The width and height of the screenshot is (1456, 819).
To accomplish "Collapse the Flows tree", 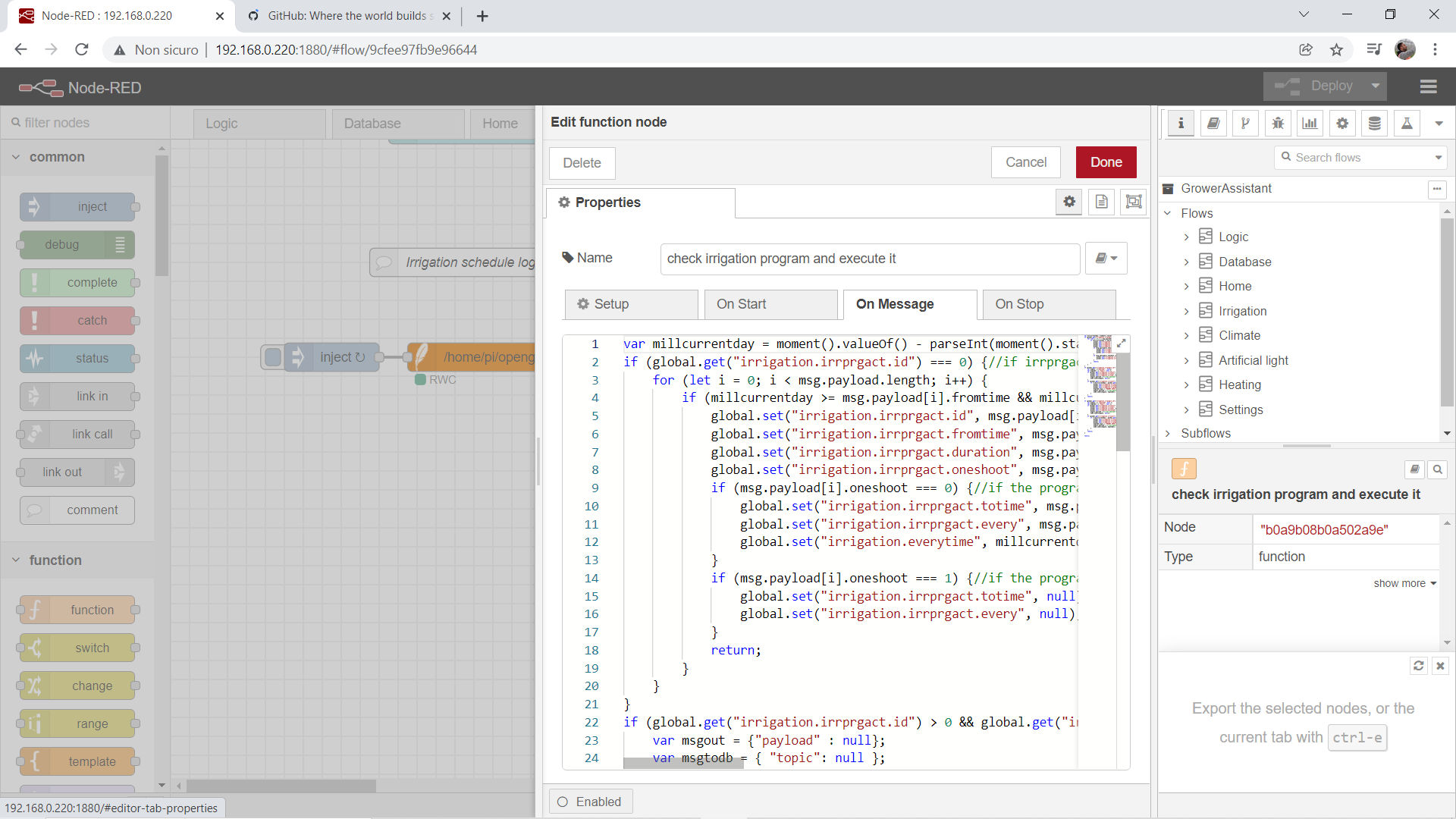I will coord(1168,213).
